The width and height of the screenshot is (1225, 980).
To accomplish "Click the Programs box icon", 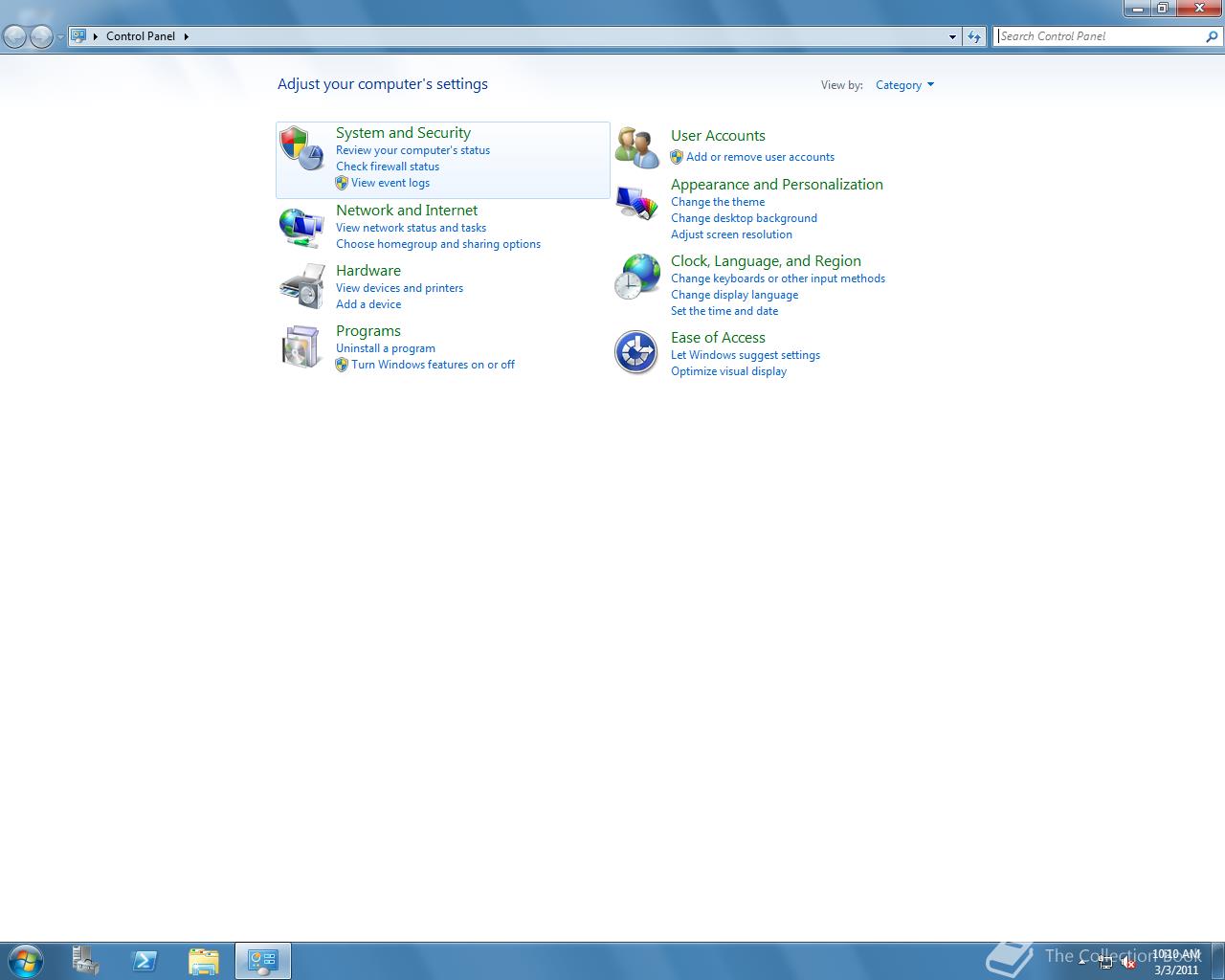I will click(x=301, y=346).
